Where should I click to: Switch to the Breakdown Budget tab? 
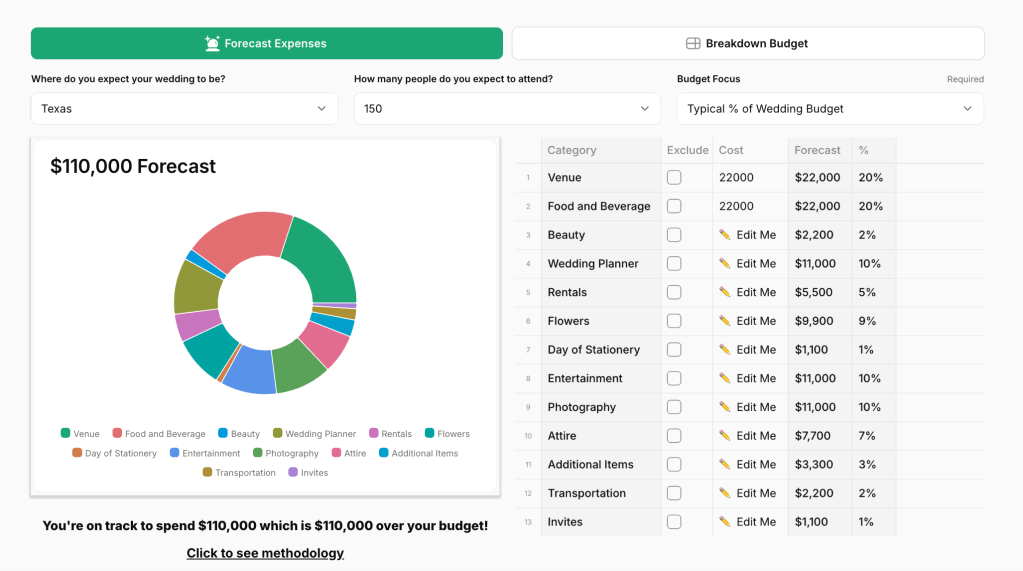tap(748, 43)
